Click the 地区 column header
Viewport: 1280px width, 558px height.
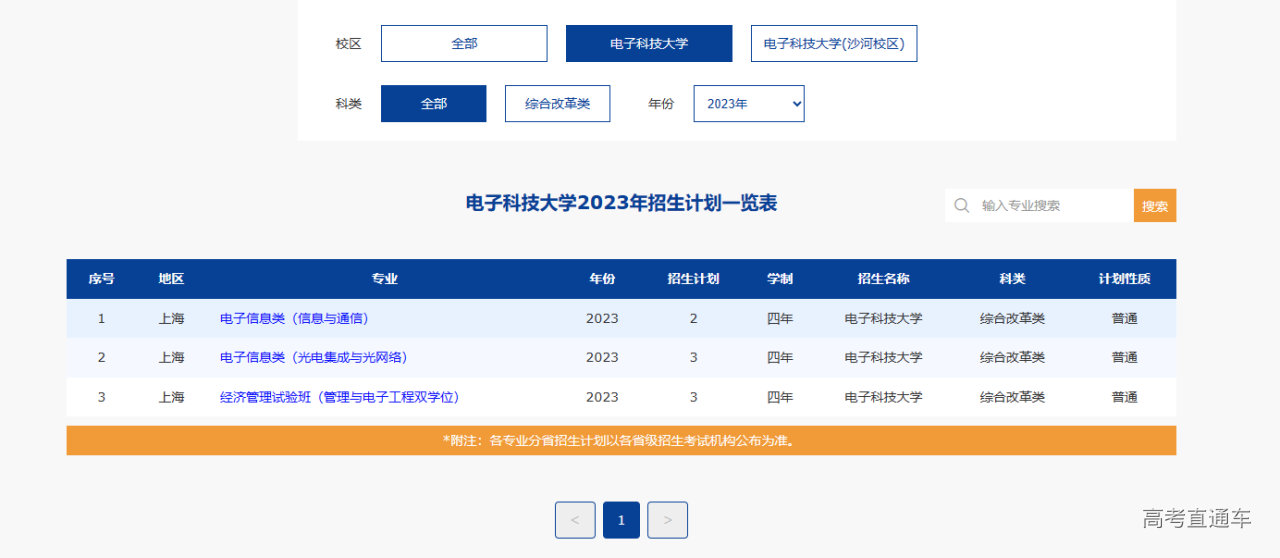(171, 279)
